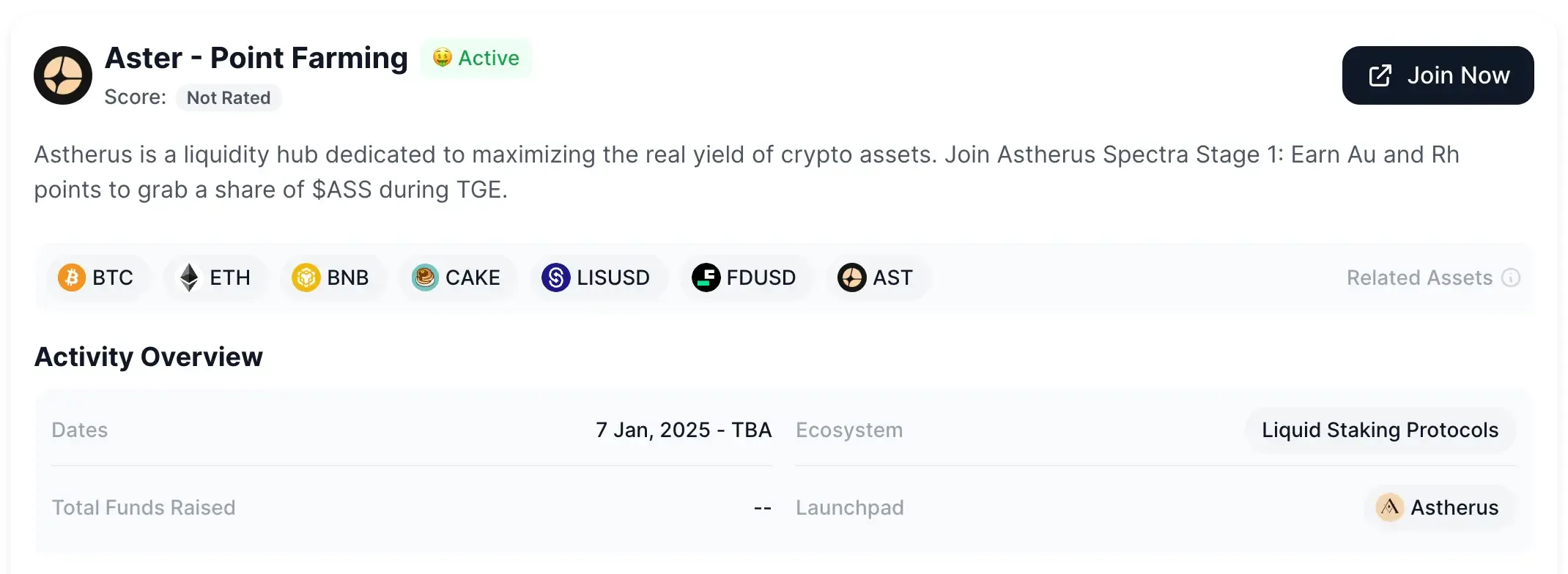The image size is (1568, 574).
Task: Click the Activity Overview heading
Action: point(149,357)
